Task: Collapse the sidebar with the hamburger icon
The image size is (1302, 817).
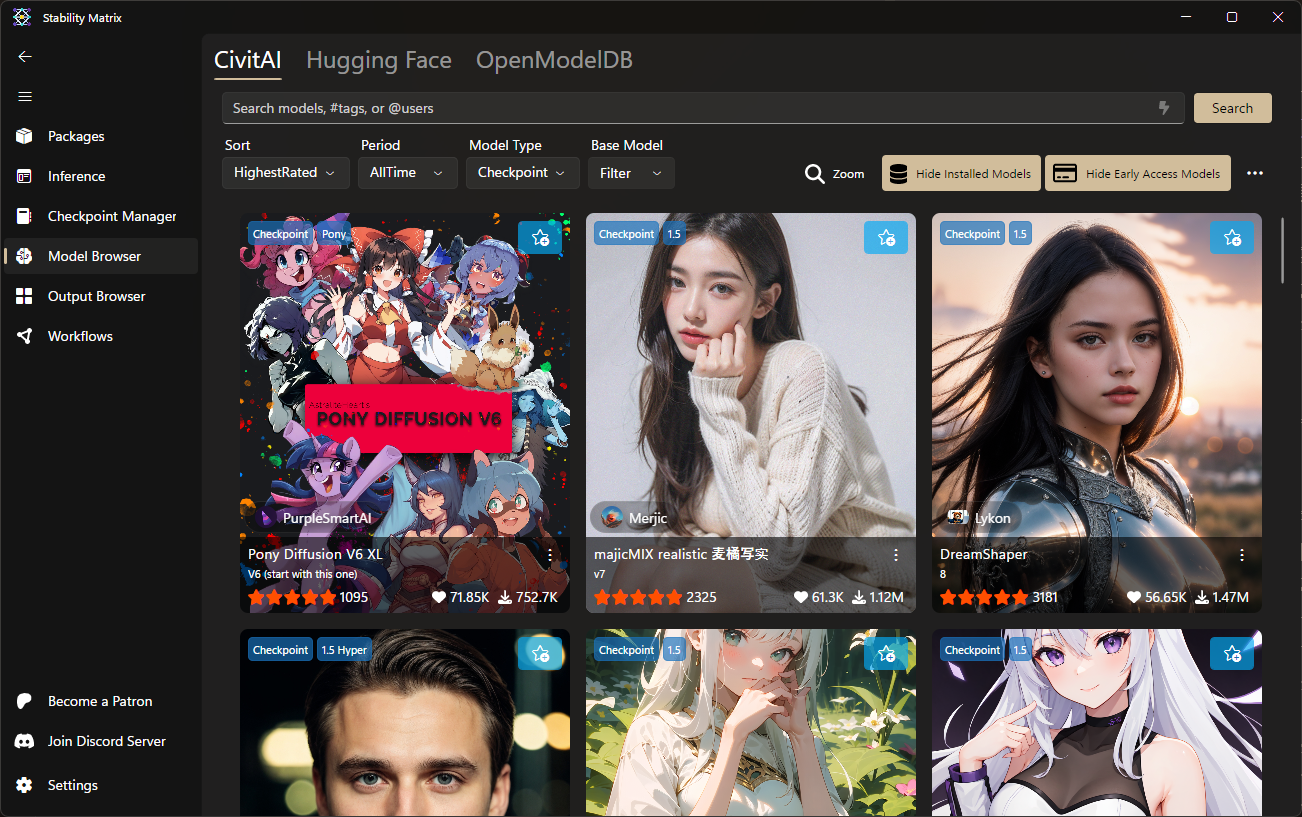Action: (25, 97)
